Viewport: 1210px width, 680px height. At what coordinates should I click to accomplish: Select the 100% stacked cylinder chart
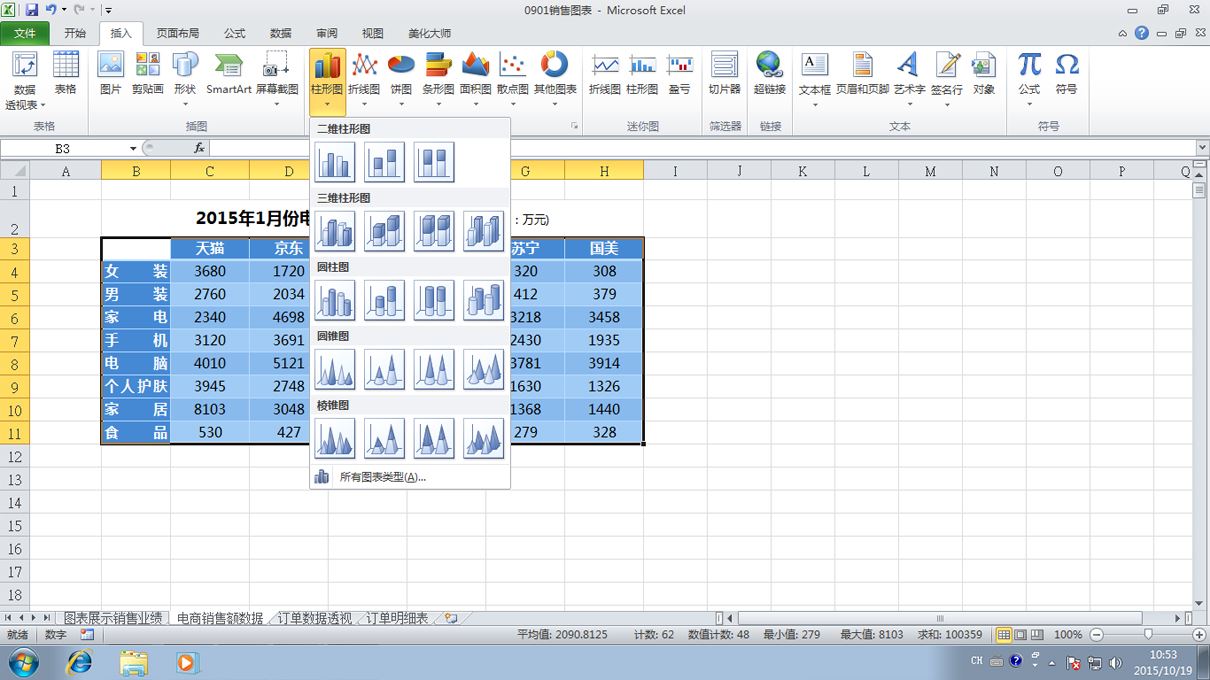(434, 300)
